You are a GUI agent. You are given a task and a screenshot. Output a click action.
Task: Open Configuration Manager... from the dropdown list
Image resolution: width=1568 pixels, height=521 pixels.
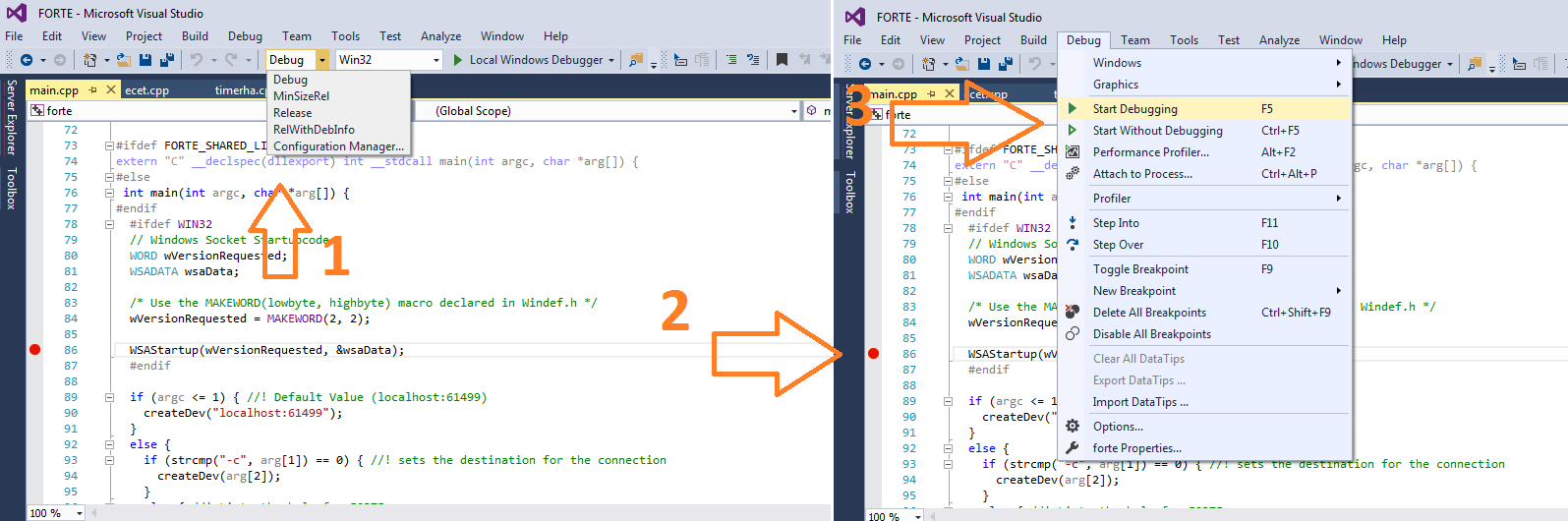click(x=338, y=146)
